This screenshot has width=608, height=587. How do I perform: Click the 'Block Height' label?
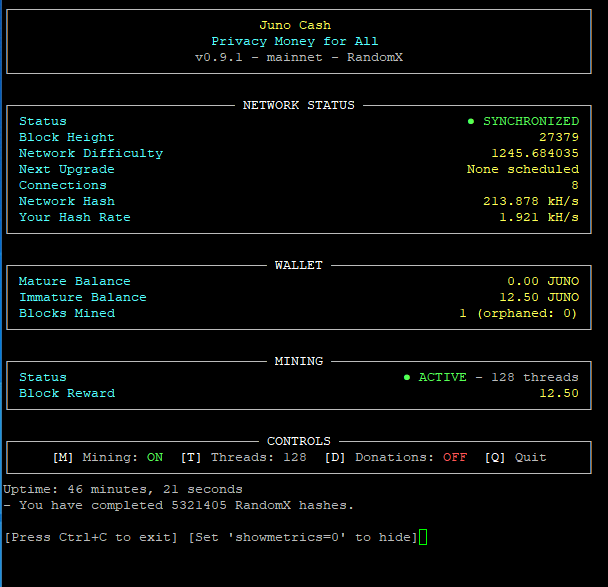pyautogui.click(x=67, y=137)
